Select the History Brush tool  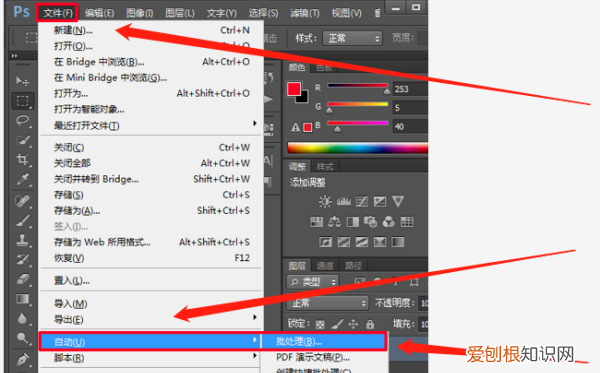pyautogui.click(x=23, y=260)
